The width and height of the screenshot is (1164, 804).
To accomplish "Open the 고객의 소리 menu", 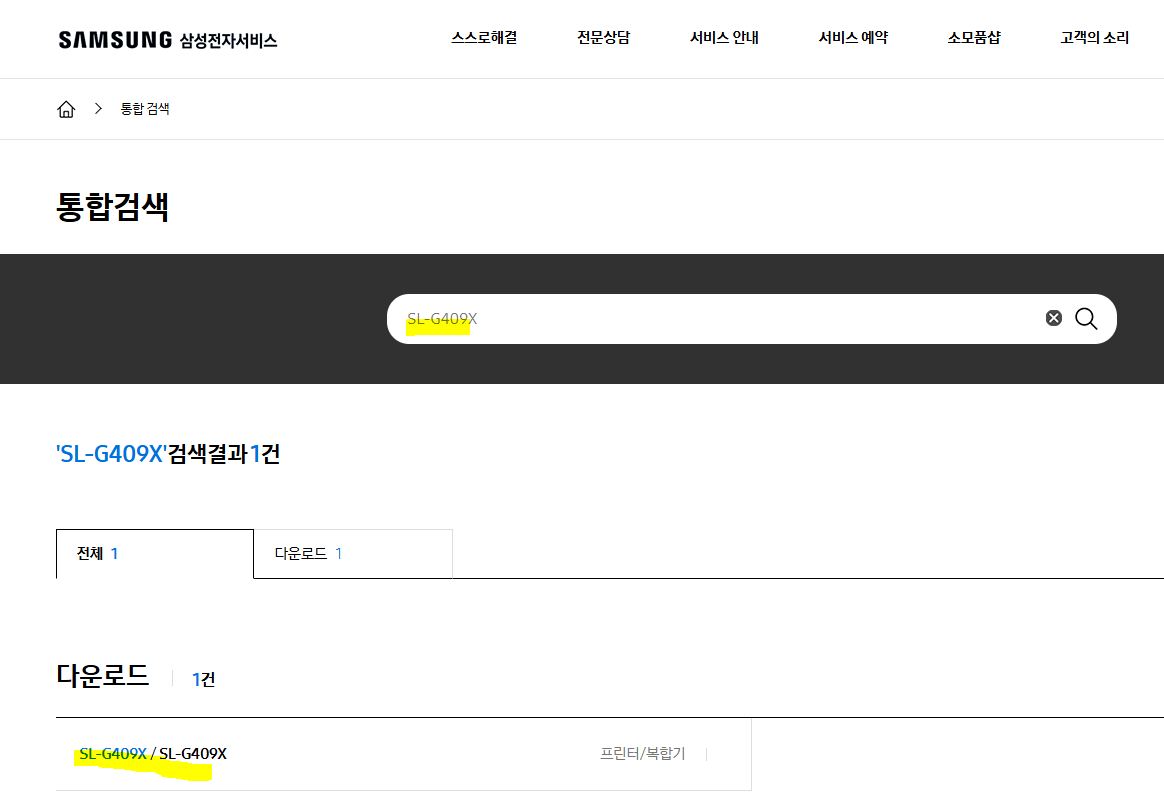I will 1094,37.
